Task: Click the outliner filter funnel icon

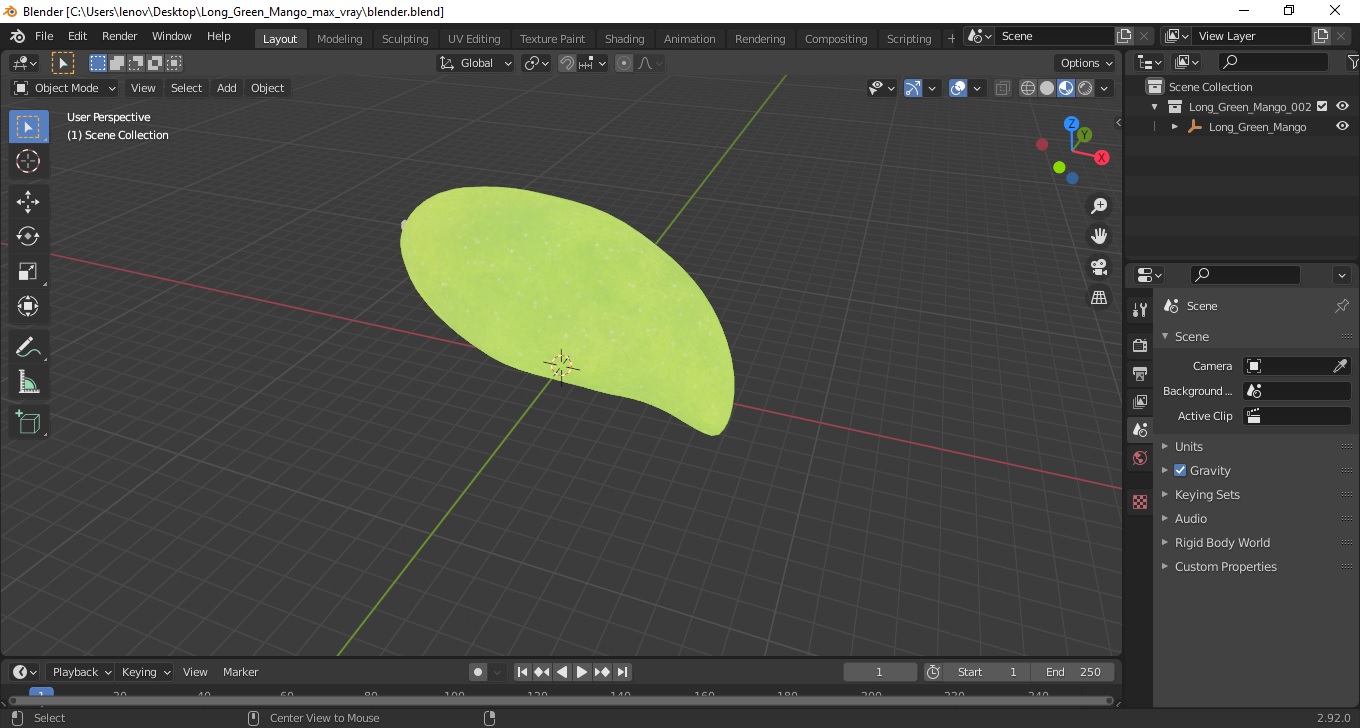Action: 1353,62
